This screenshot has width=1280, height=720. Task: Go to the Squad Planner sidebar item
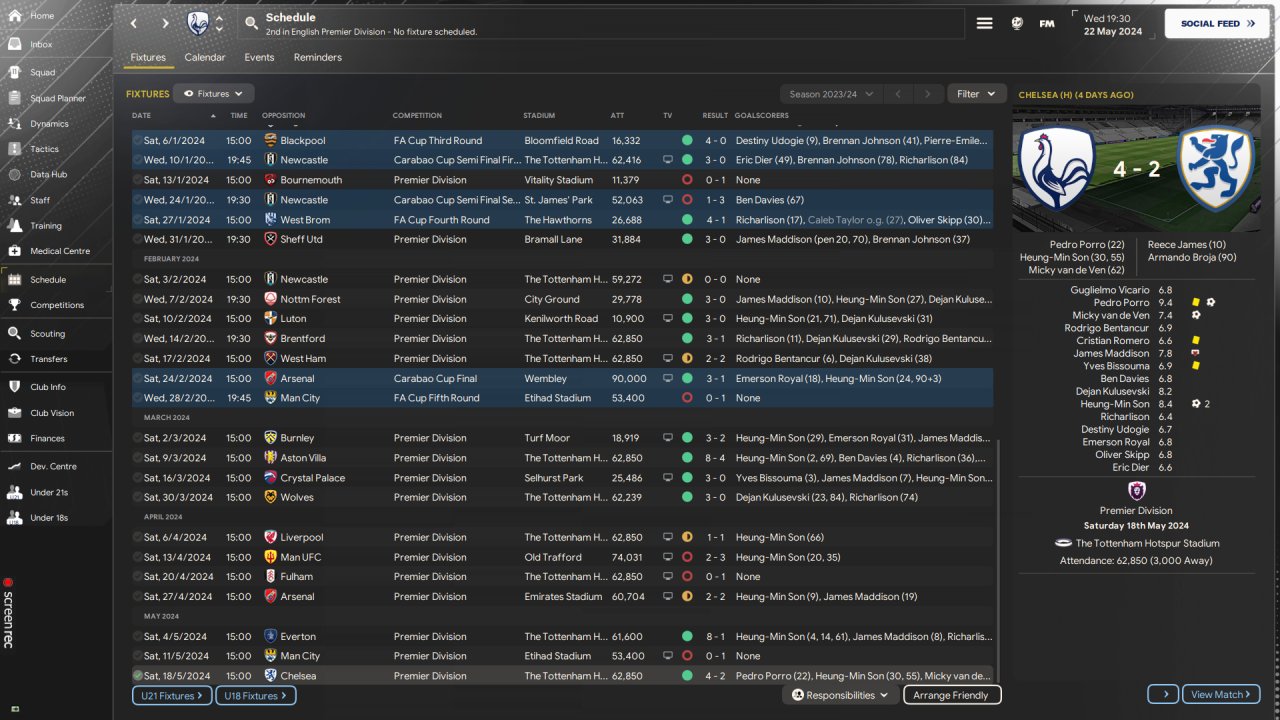[56, 98]
